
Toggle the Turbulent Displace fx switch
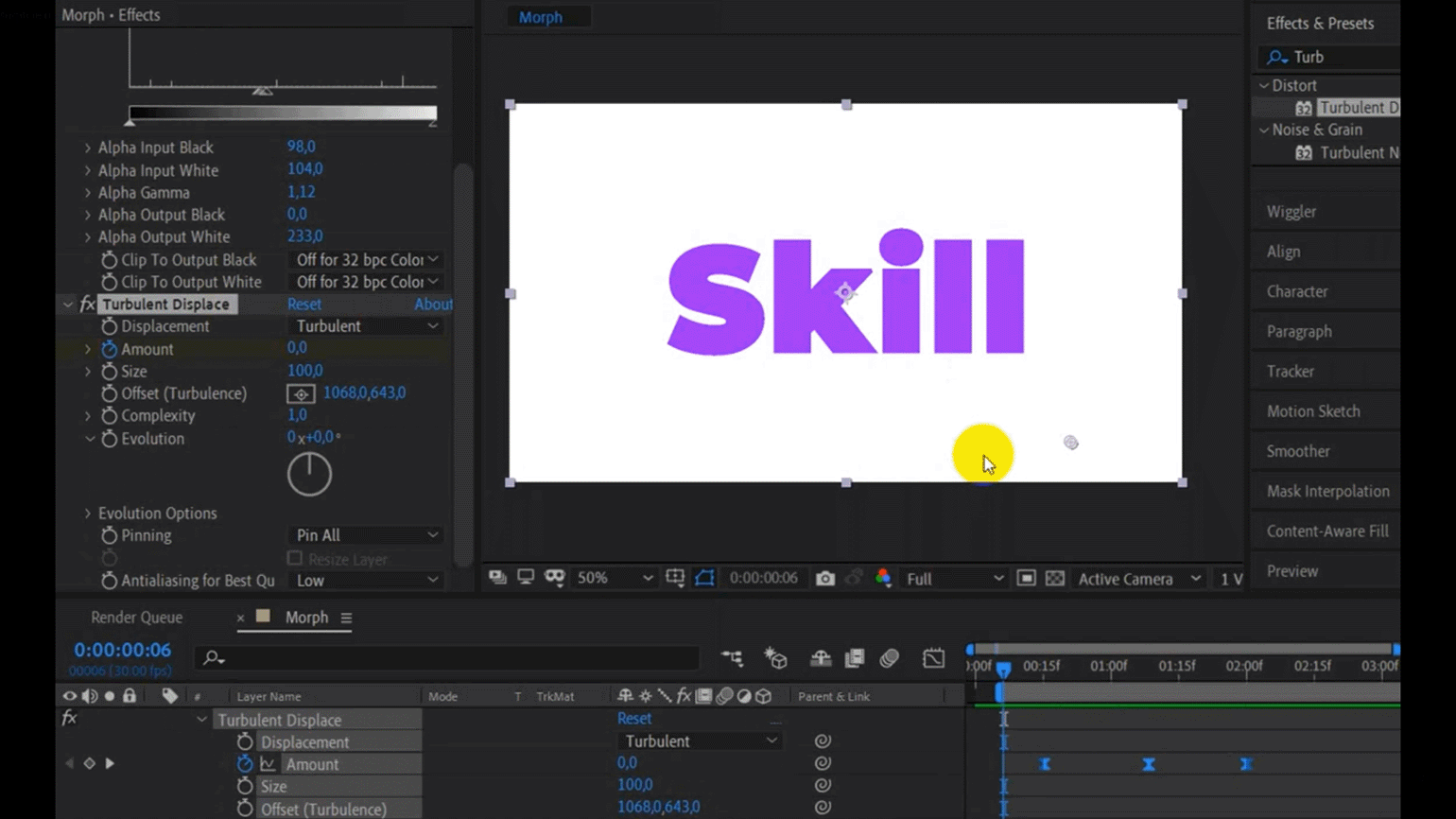coord(87,305)
